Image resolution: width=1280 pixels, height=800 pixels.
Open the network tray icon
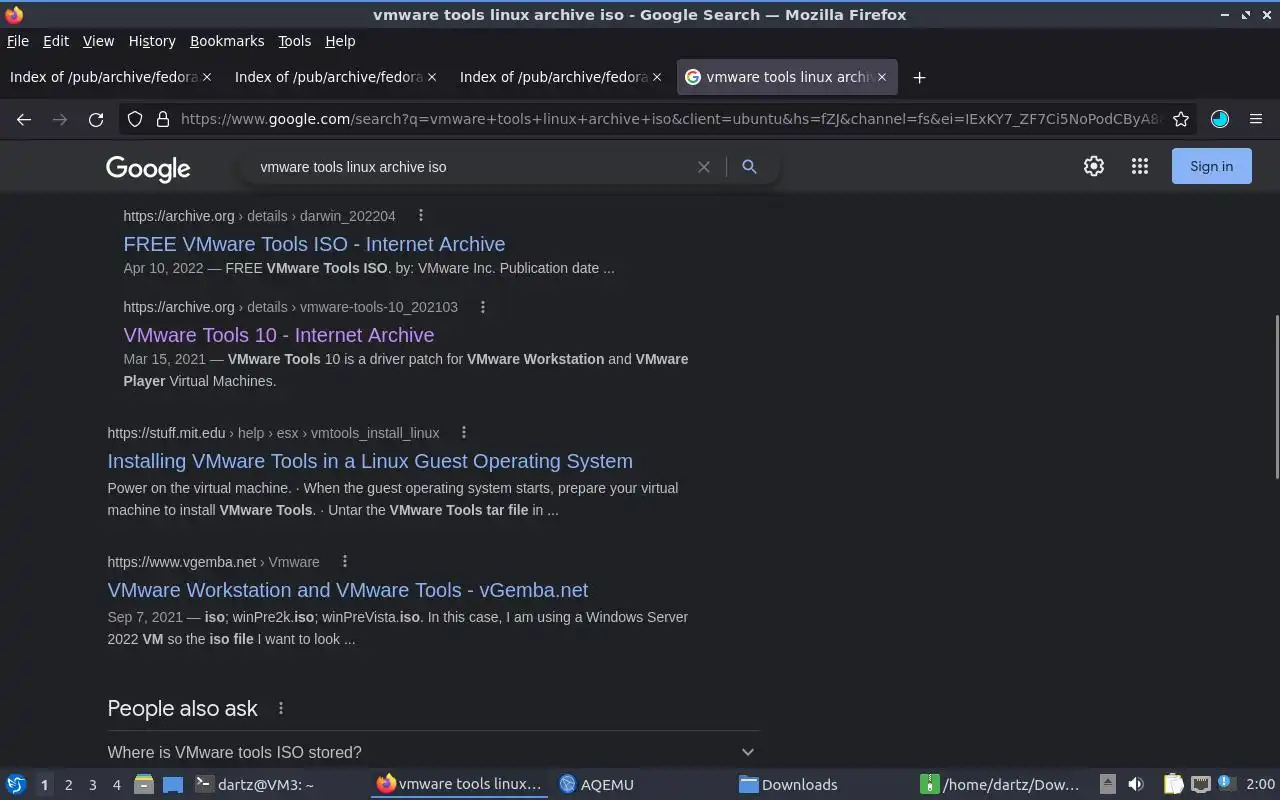1201,784
